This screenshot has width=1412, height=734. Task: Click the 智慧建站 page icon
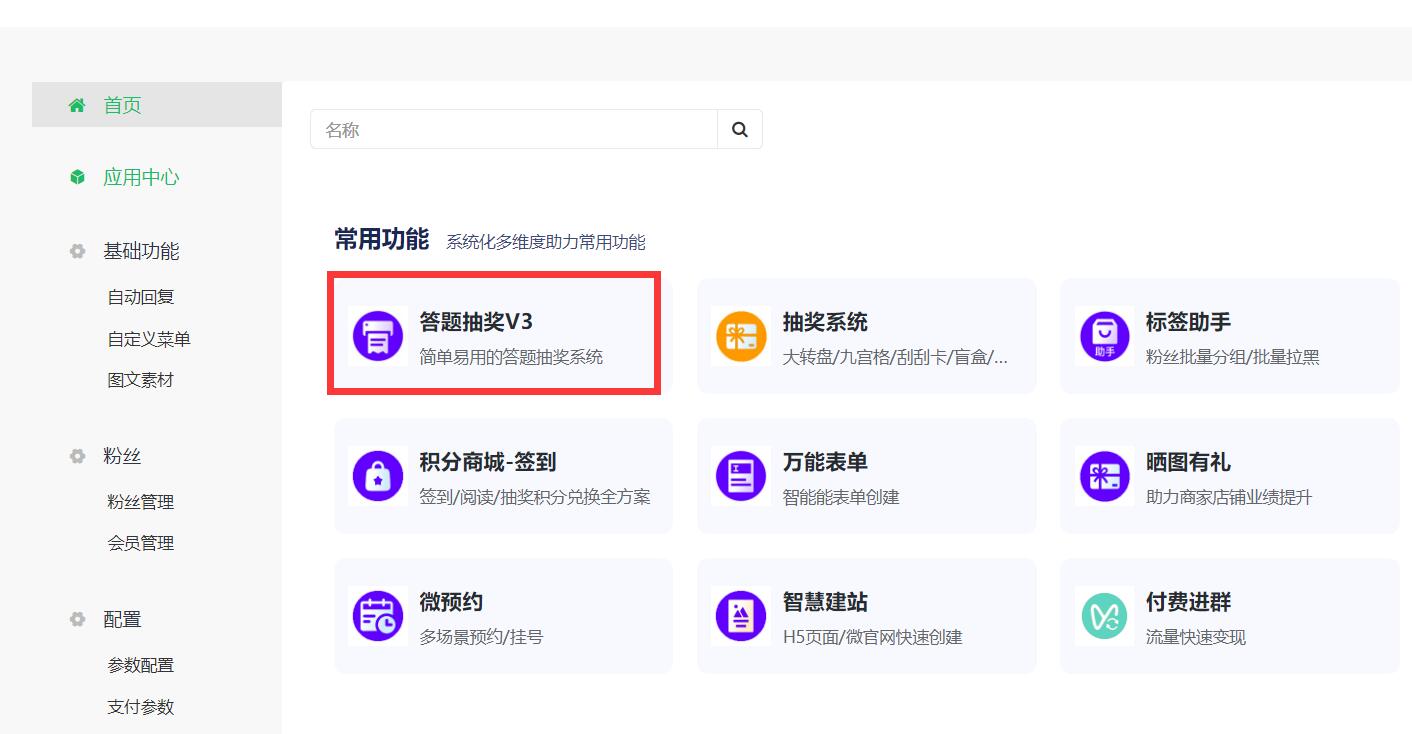pos(741,616)
